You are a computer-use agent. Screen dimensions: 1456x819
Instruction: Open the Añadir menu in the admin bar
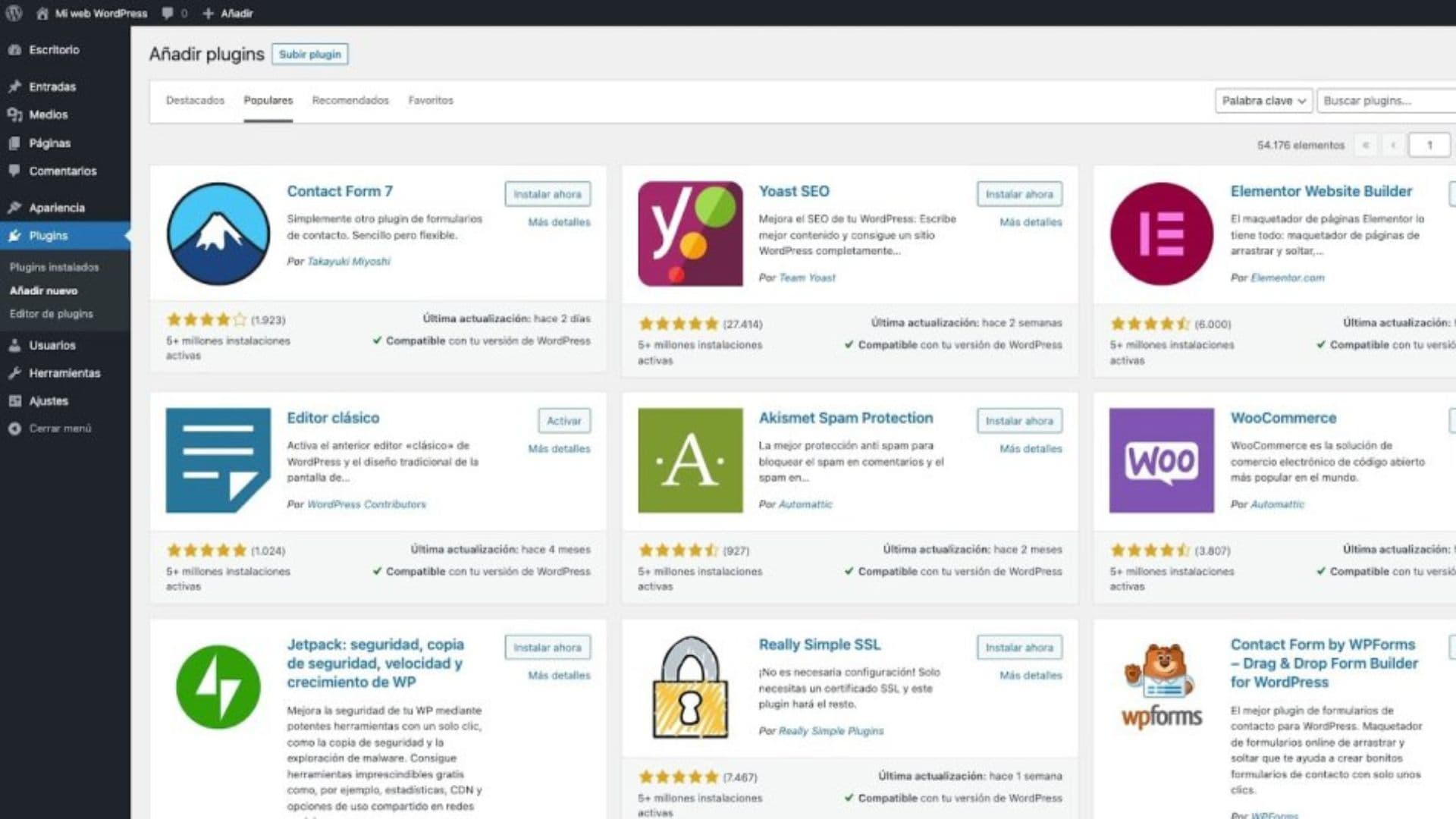coord(227,13)
